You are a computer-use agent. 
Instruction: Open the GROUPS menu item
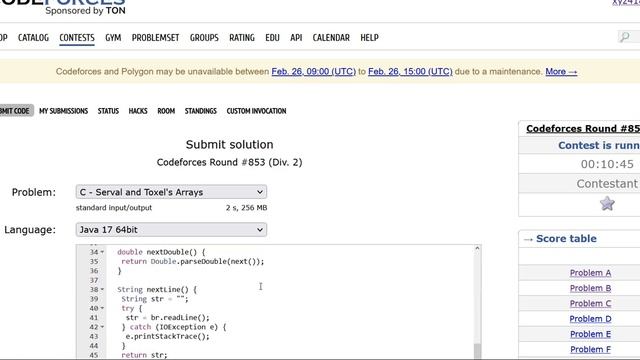pos(204,38)
